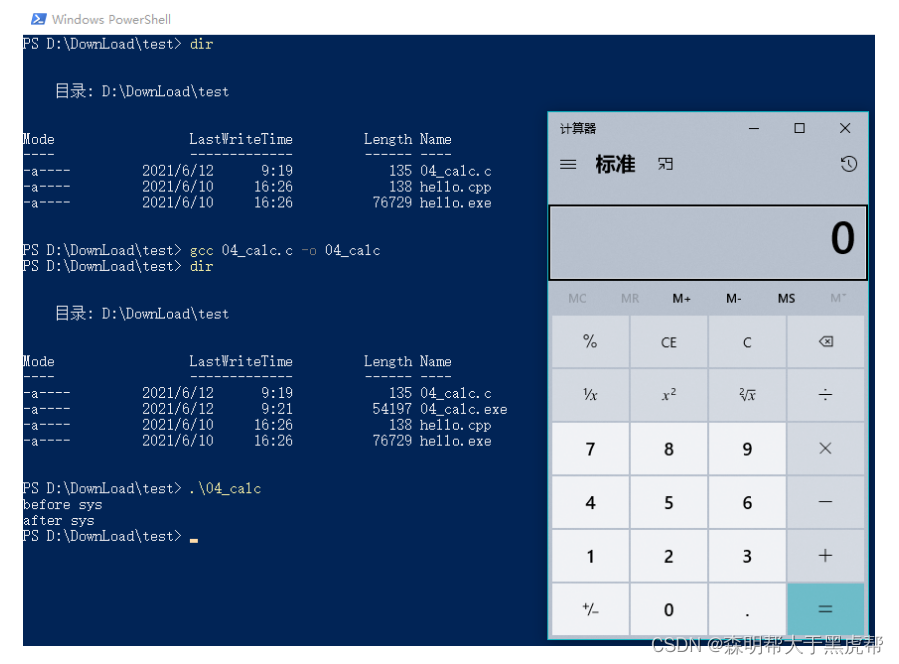Click the plus operator key
The image size is (899, 664).
(826, 556)
